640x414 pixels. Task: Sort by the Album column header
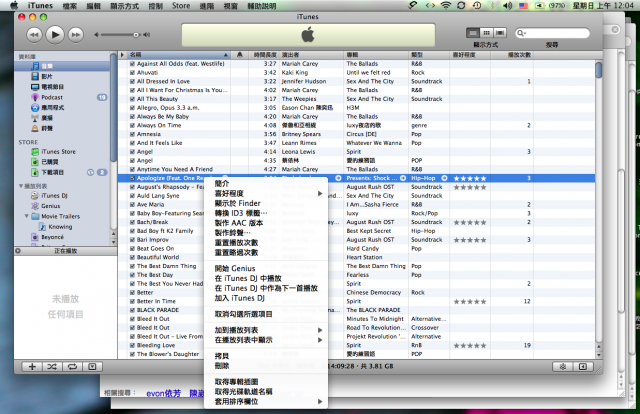tap(376, 55)
